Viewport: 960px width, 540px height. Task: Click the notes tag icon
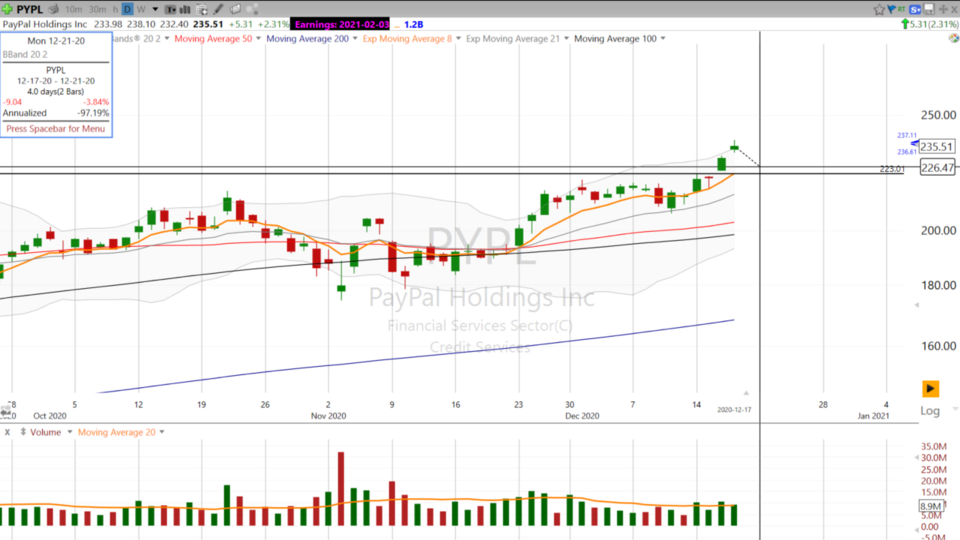[235, 9]
